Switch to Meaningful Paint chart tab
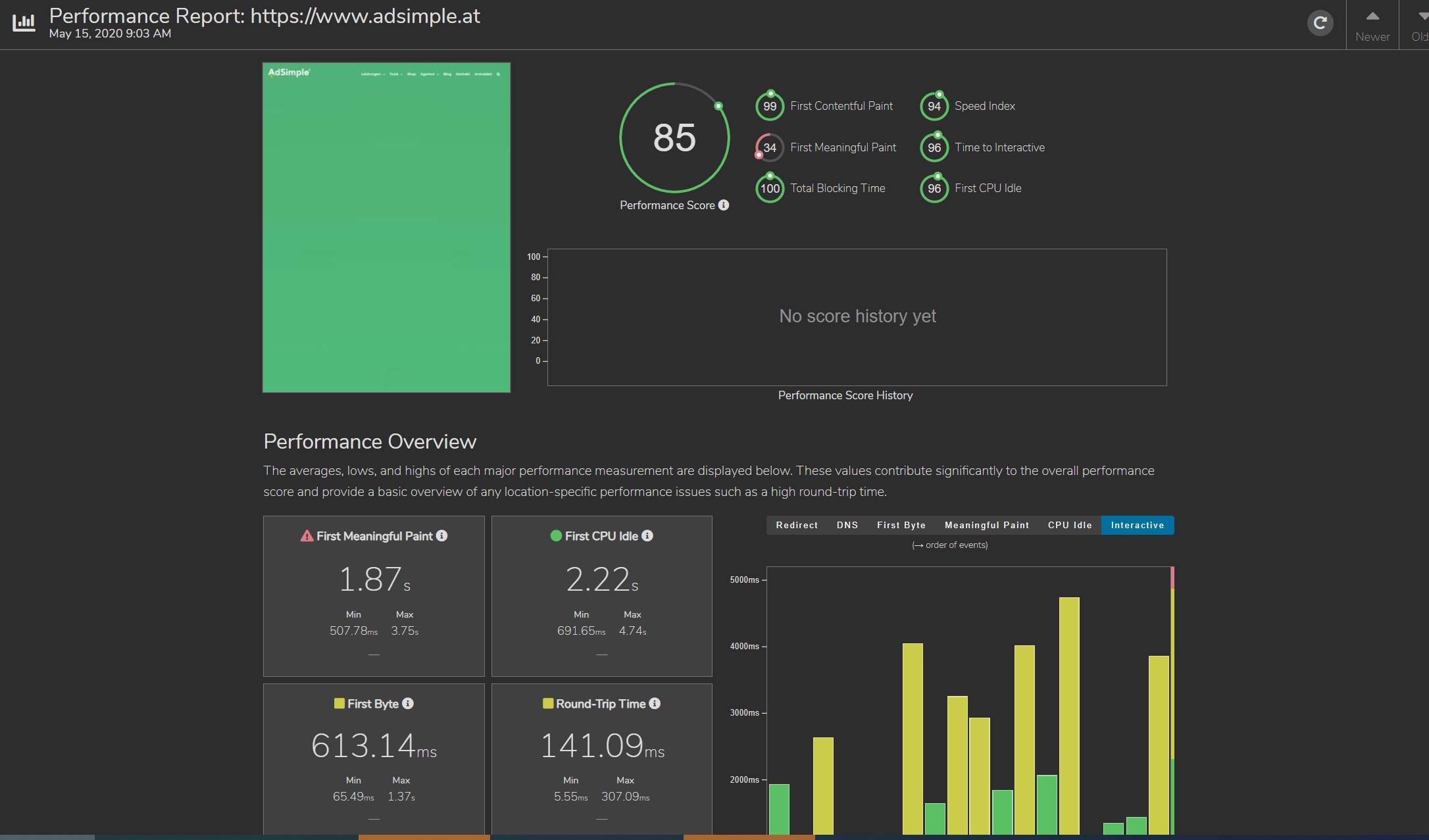This screenshot has width=1429, height=840. [x=987, y=525]
